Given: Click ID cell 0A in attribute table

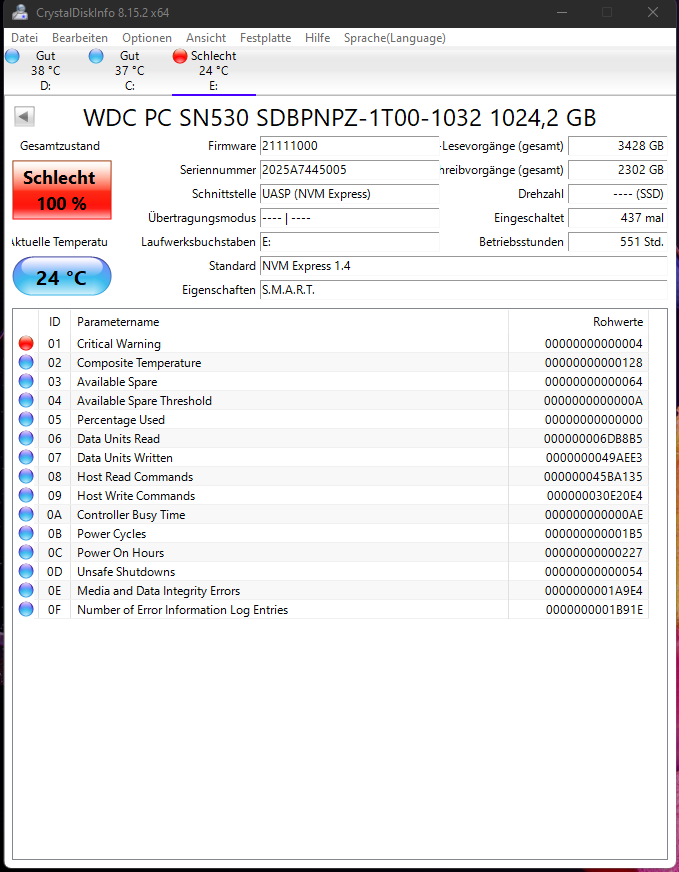Looking at the screenshot, I should tap(54, 514).
